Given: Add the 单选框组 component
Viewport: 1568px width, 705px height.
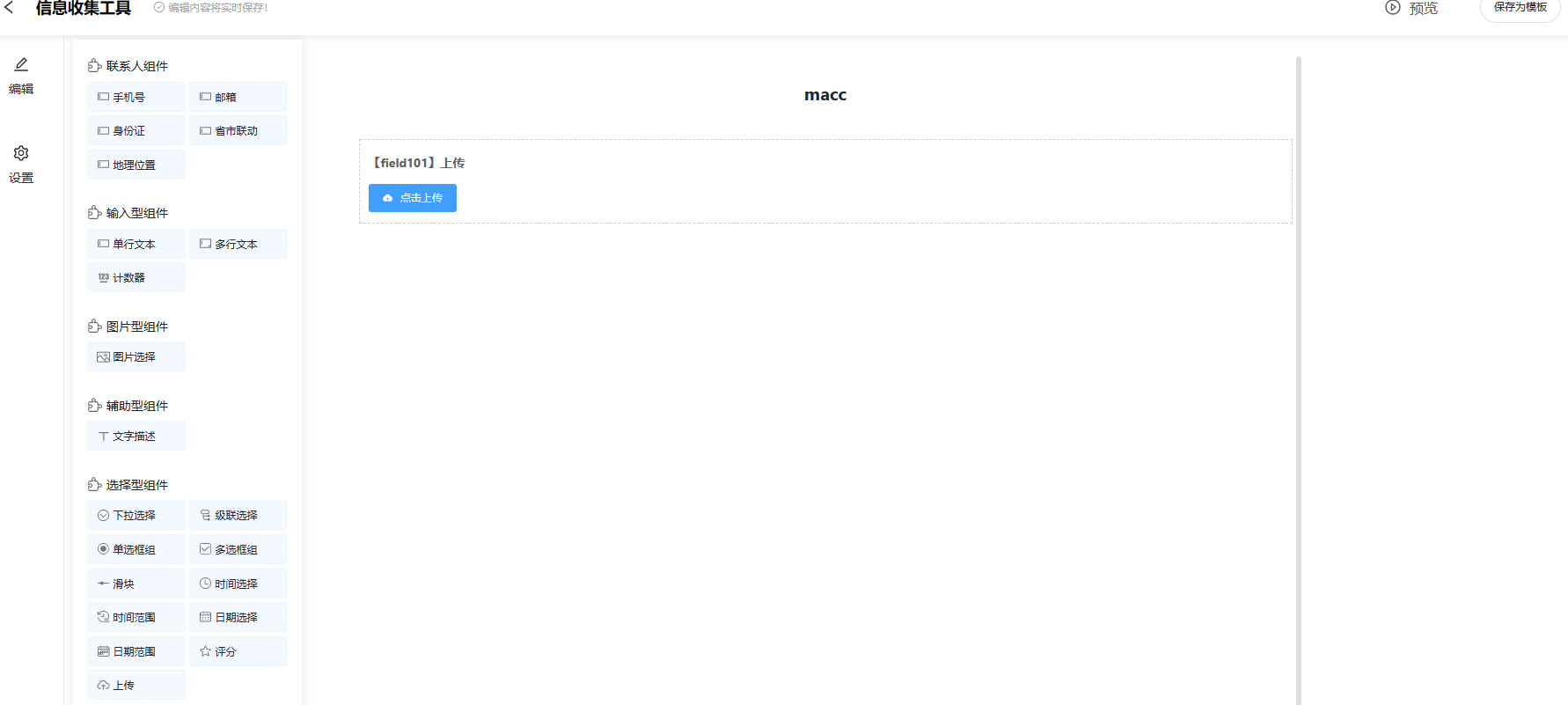Looking at the screenshot, I should pyautogui.click(x=136, y=549).
